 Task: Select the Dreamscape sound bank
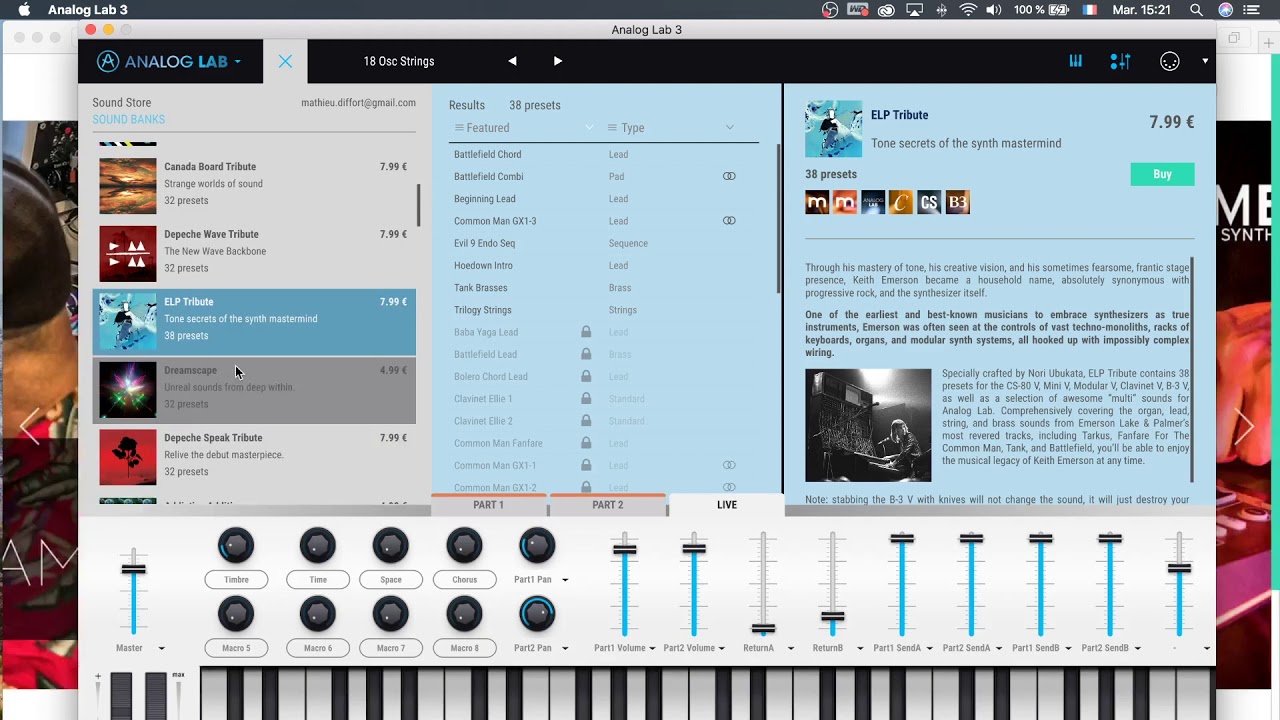(254, 388)
